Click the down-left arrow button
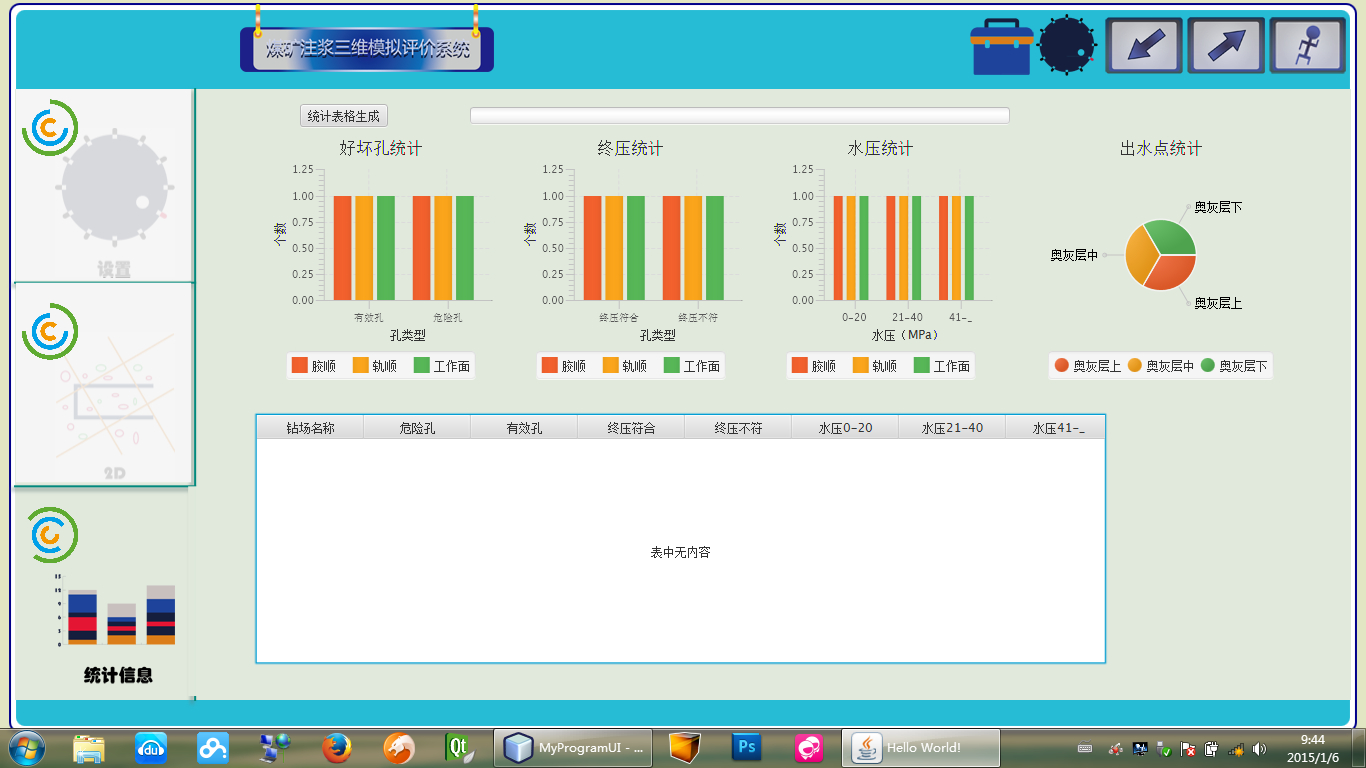1366x768 pixels. pyautogui.click(x=1144, y=46)
